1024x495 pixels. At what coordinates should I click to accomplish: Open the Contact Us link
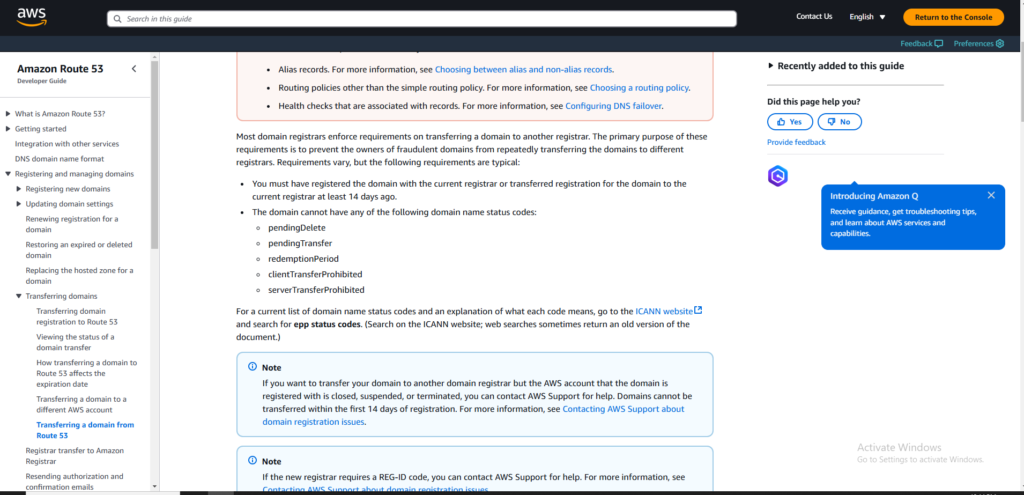(814, 16)
